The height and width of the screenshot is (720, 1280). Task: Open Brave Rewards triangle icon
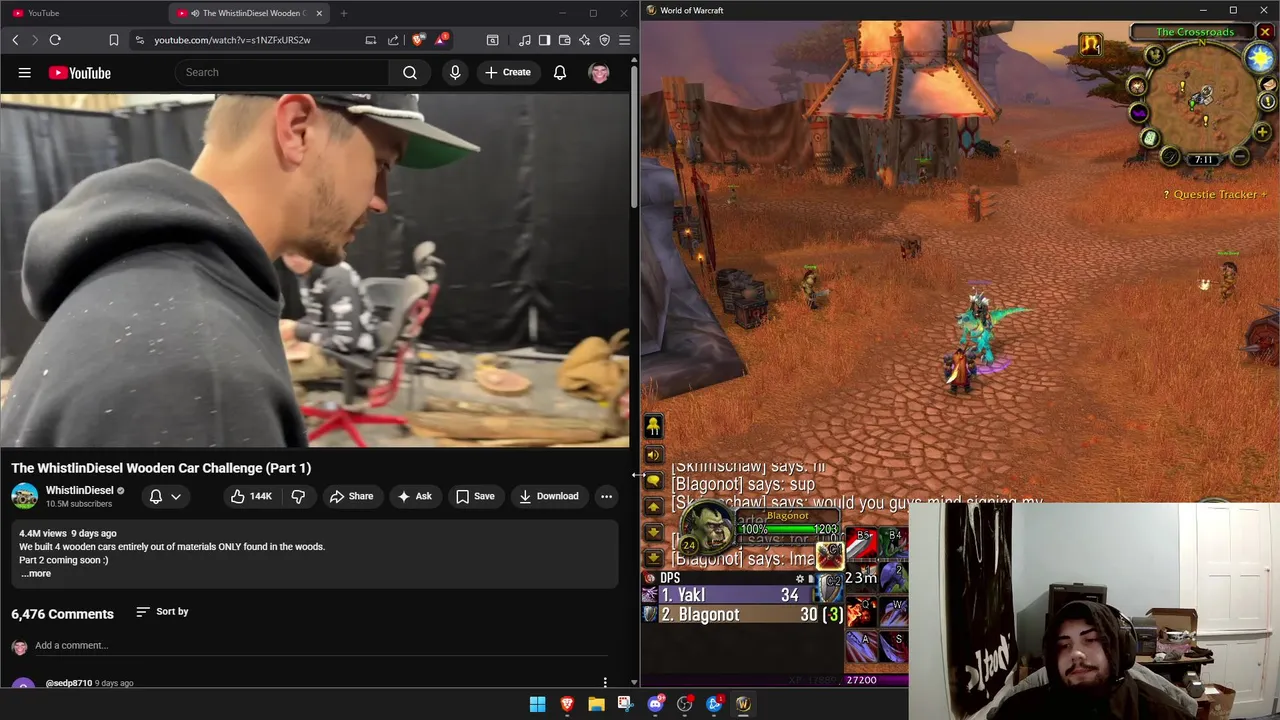tap(441, 40)
